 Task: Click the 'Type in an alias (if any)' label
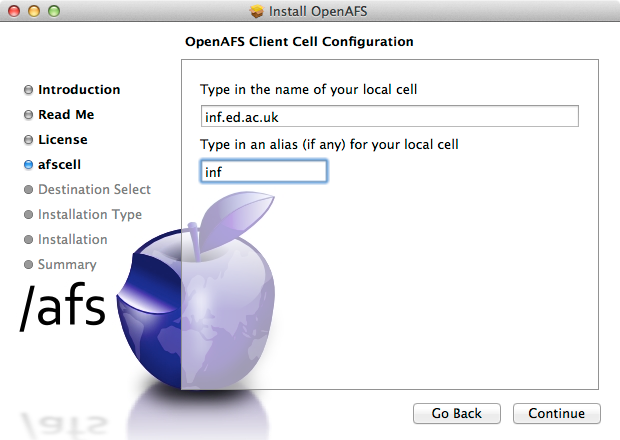(x=329, y=145)
